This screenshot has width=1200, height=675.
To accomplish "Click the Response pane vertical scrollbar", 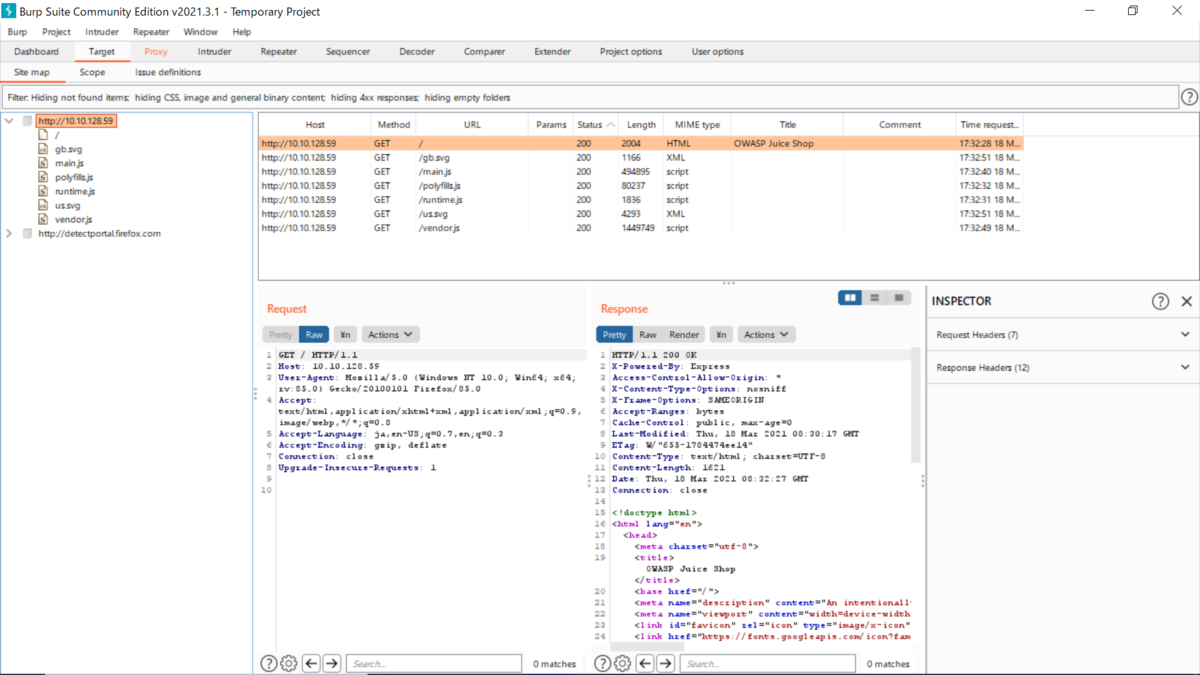I will [x=916, y=405].
